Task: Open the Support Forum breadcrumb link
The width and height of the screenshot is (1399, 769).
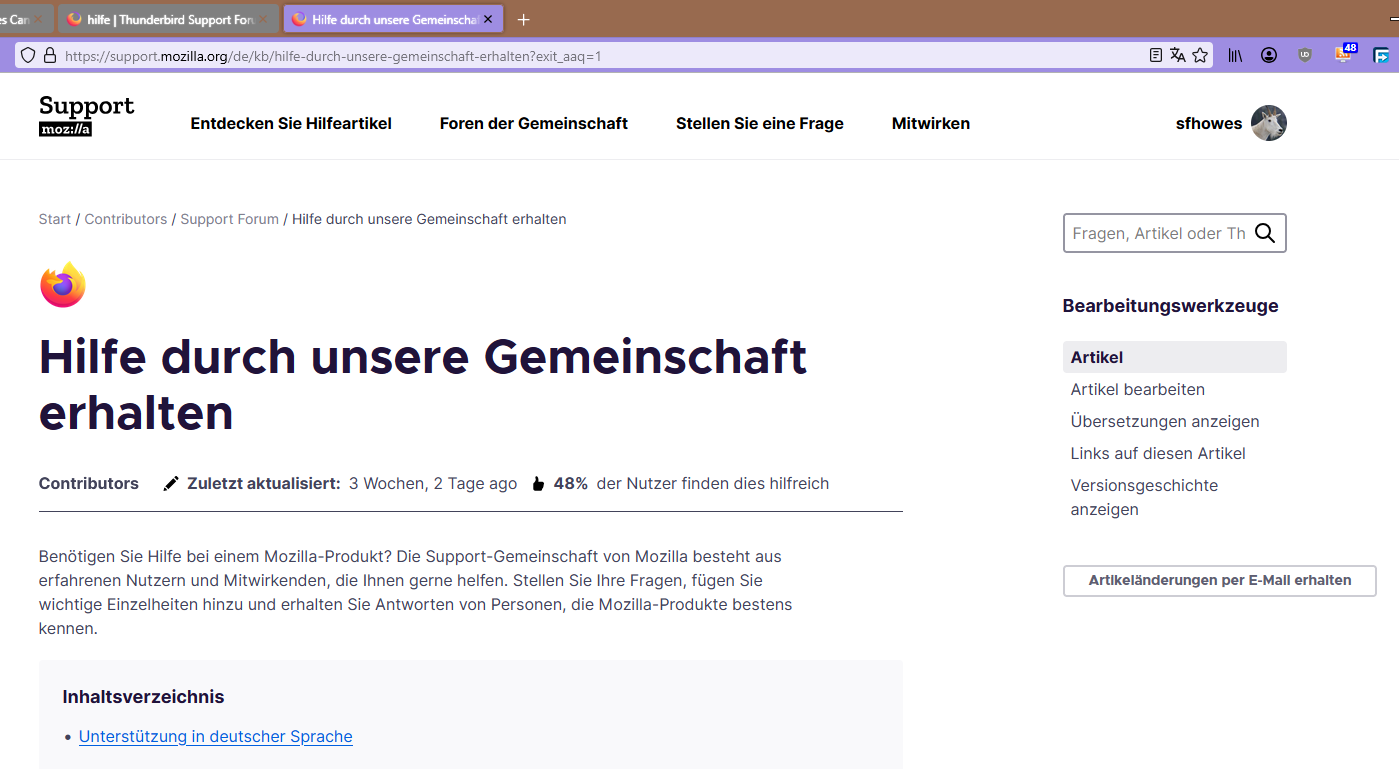Action: [x=230, y=219]
